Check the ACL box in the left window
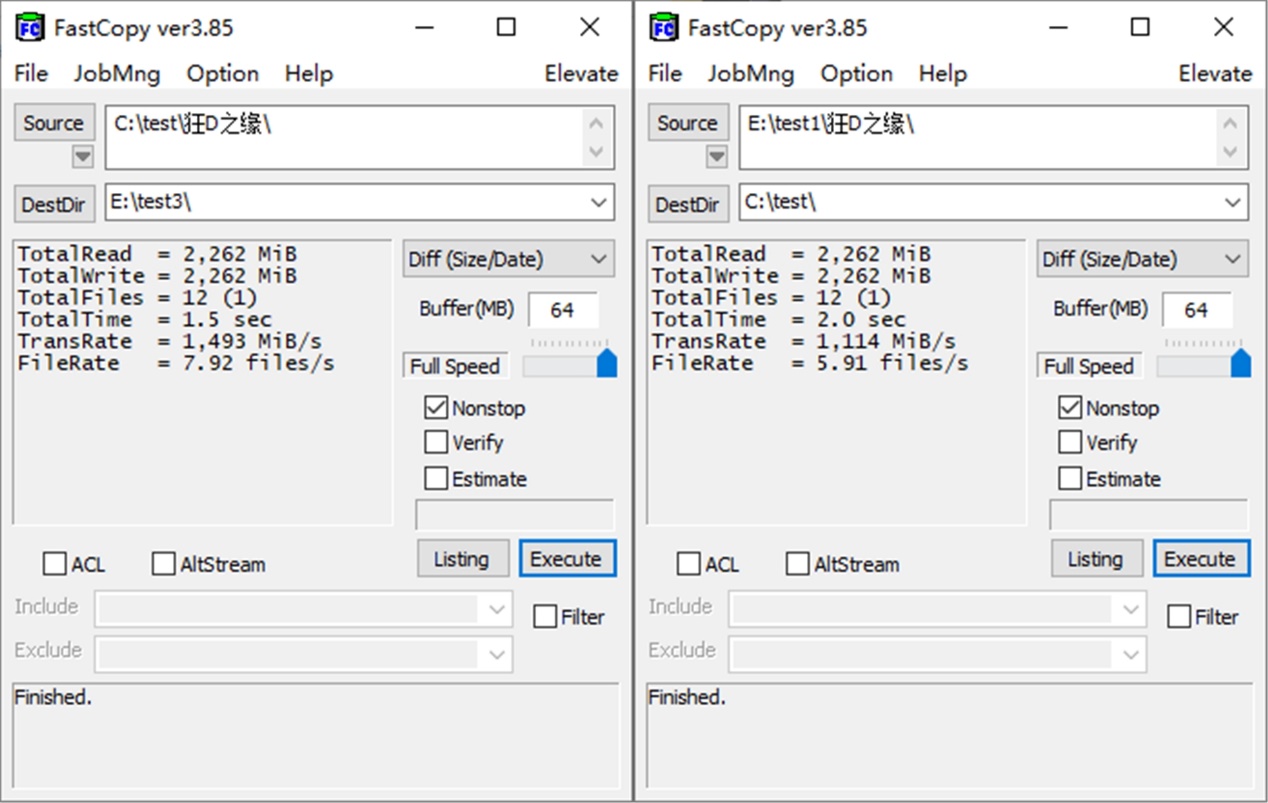 point(55,564)
